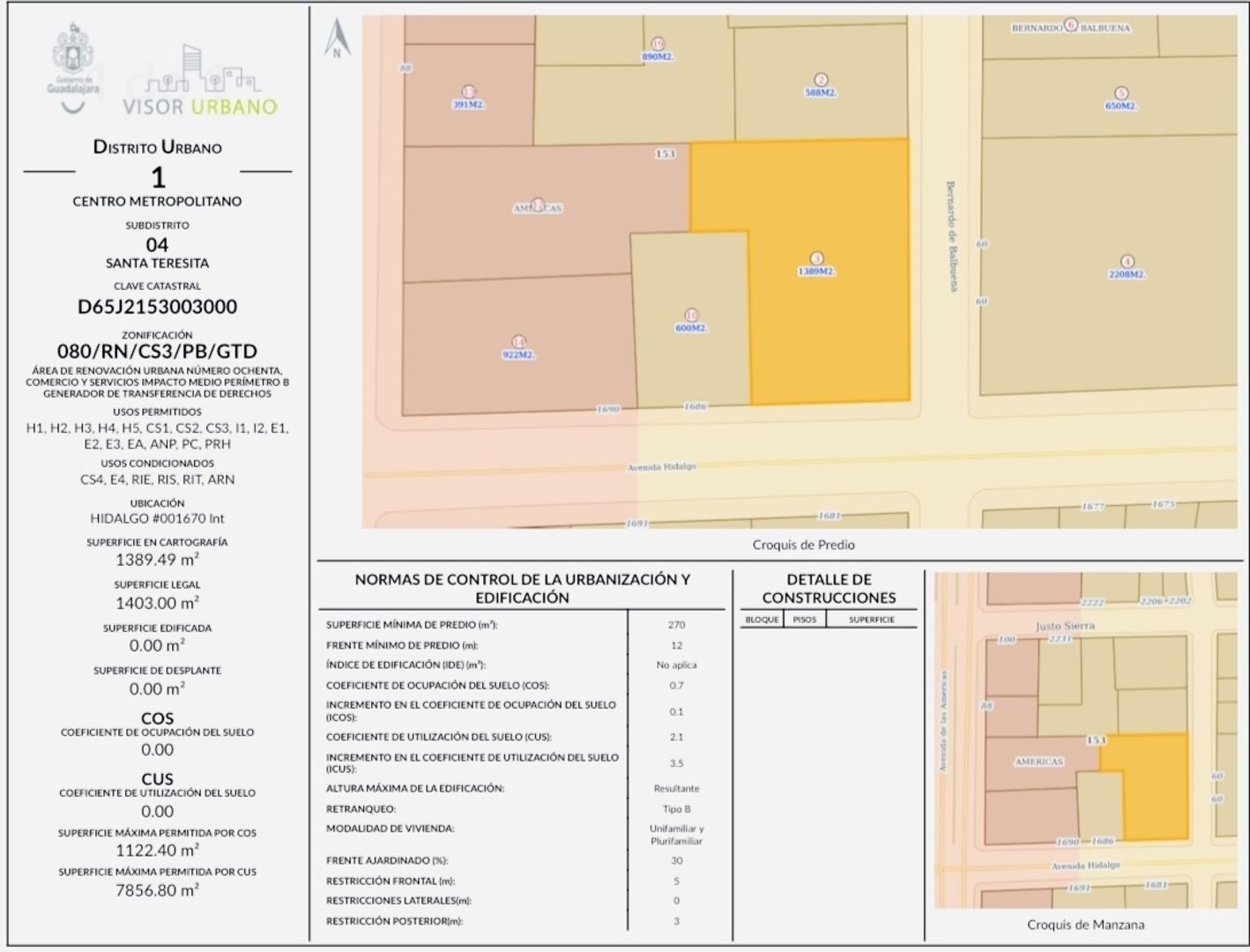Click the clave catastral D65J2153003000

(158, 307)
